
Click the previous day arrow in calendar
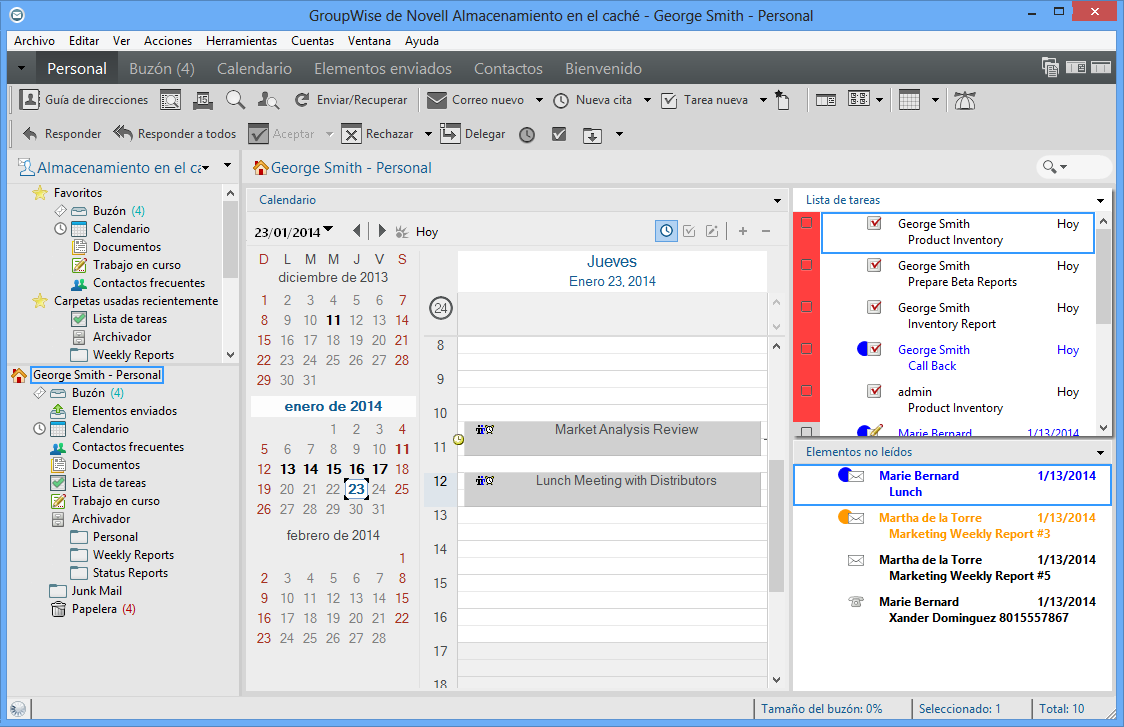point(356,231)
